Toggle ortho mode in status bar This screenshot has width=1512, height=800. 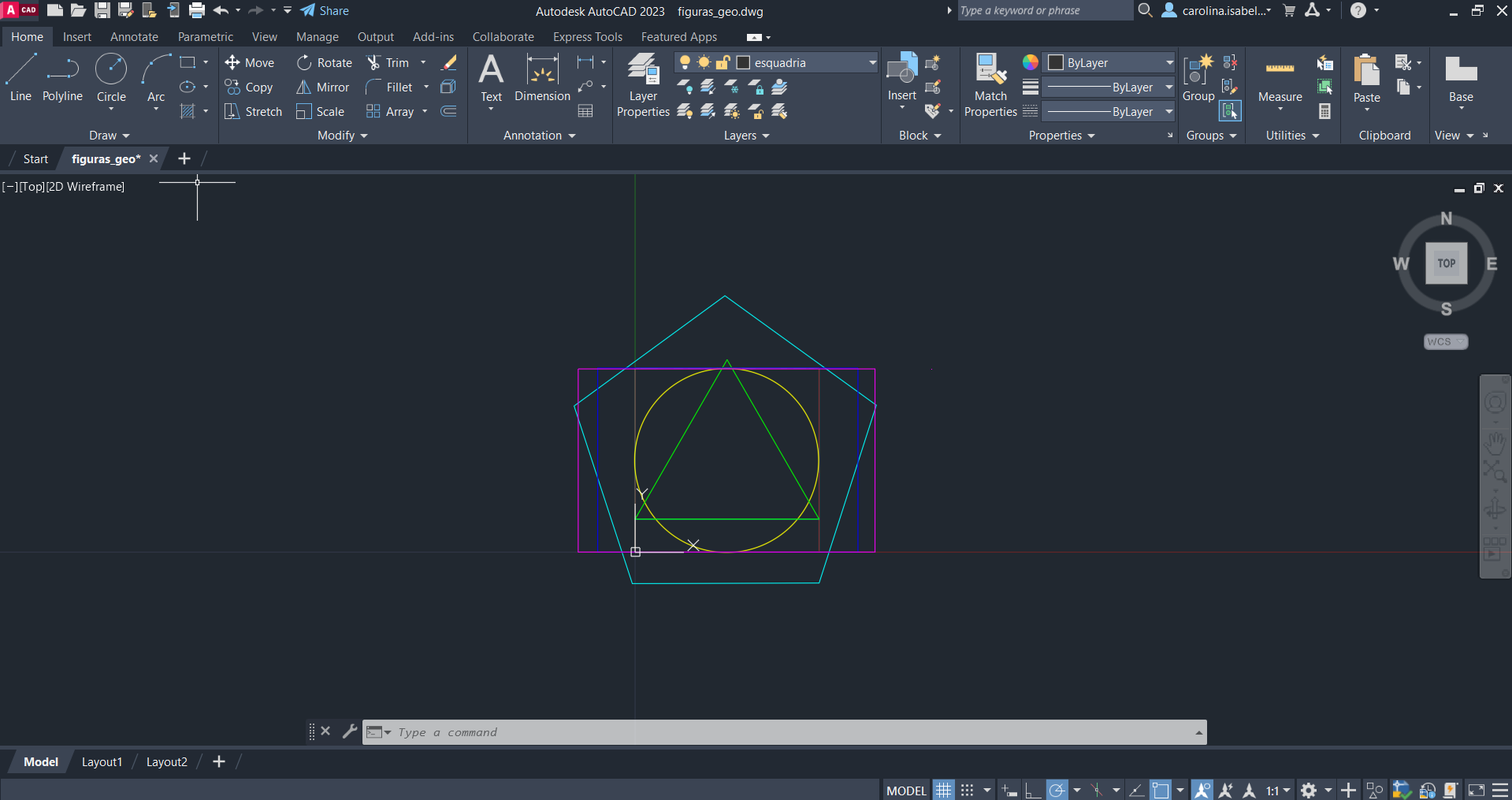[x=1033, y=790]
